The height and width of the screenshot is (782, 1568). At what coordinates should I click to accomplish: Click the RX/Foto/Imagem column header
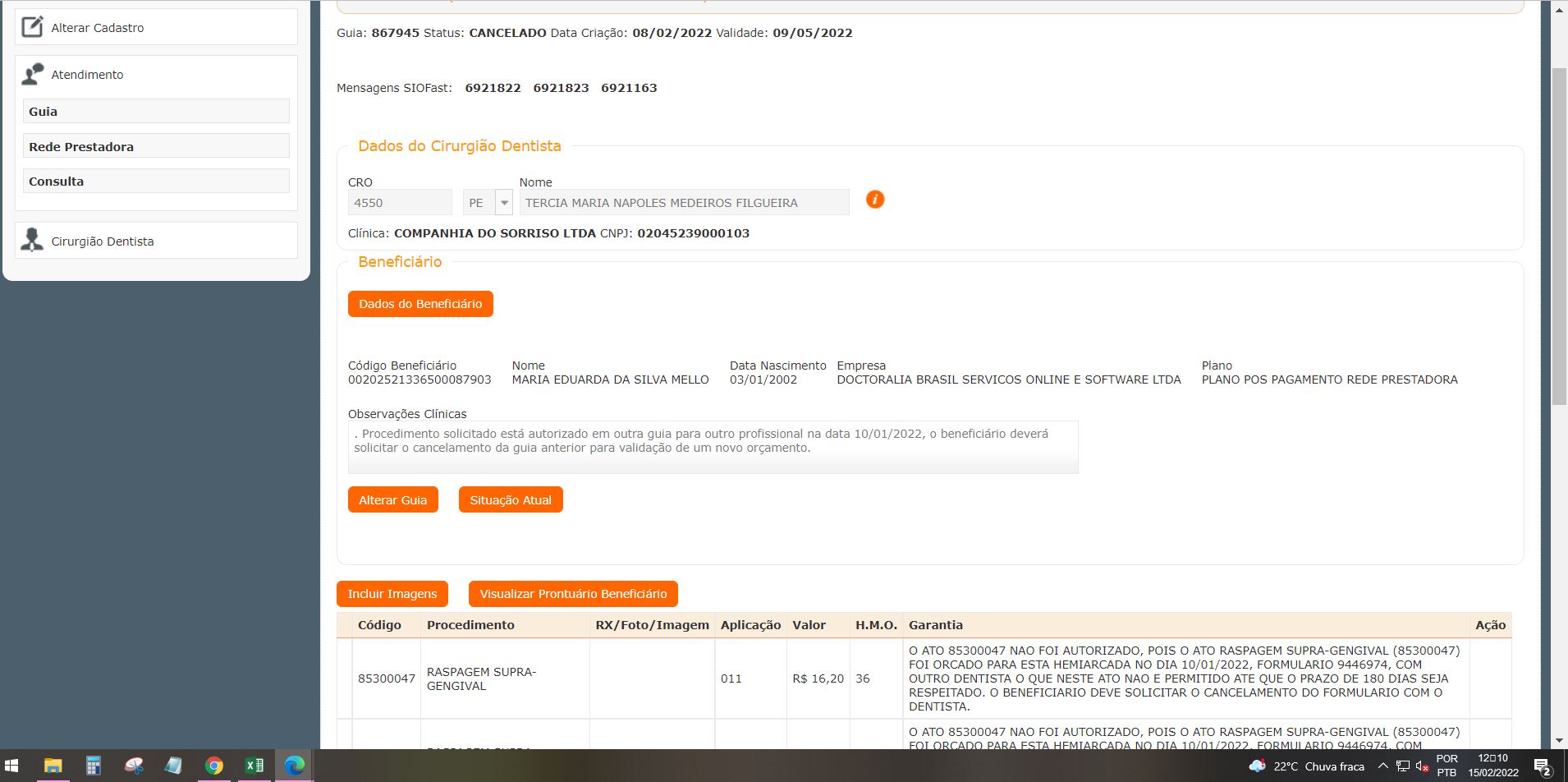coord(652,625)
